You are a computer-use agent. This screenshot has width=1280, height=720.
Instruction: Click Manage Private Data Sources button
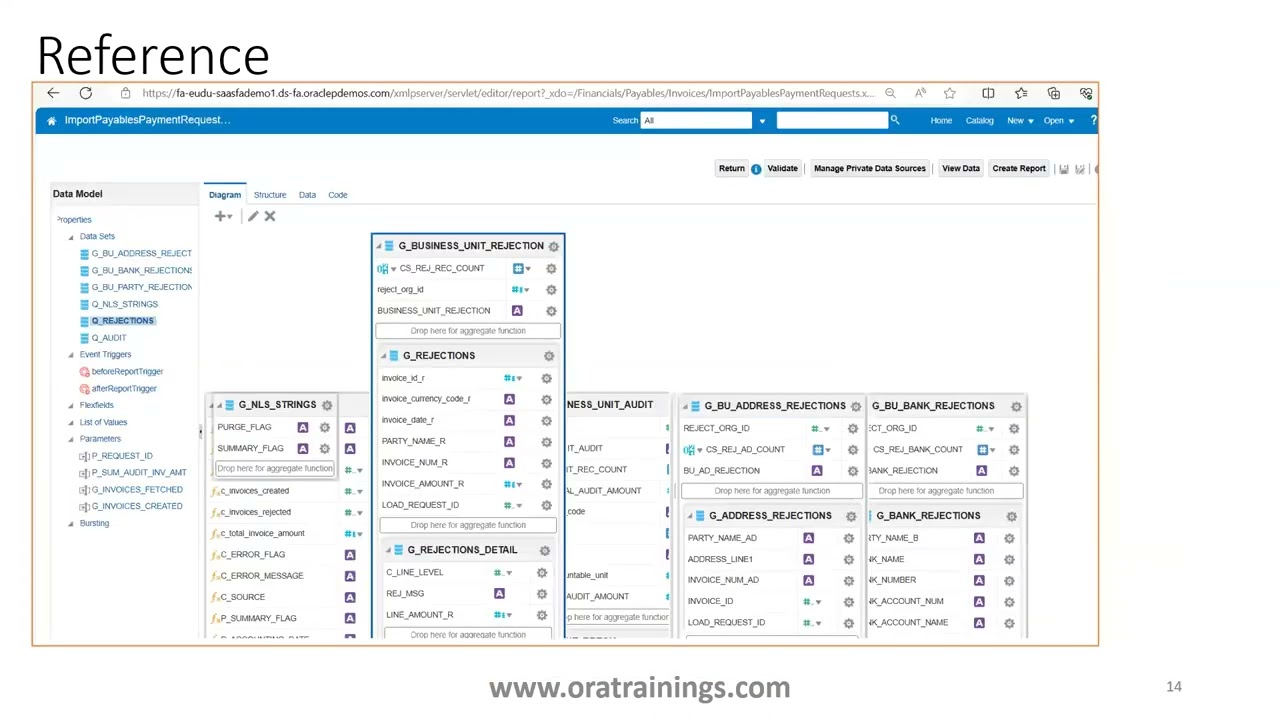coord(870,169)
